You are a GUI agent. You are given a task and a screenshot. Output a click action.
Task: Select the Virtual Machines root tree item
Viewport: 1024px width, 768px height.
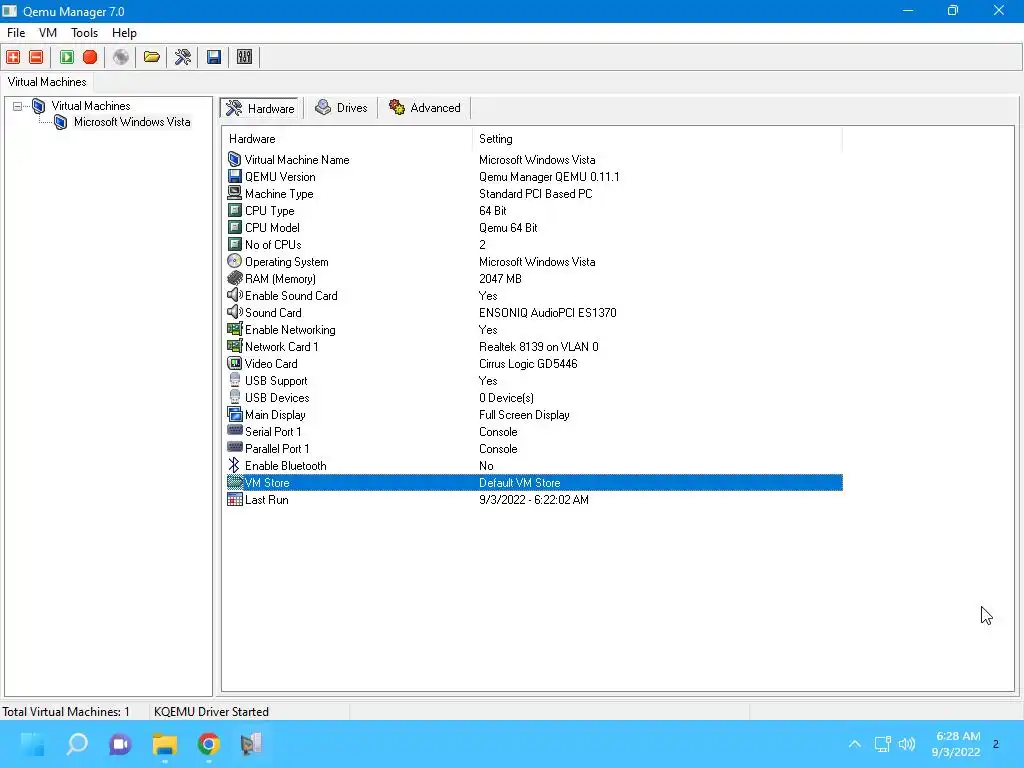91,106
